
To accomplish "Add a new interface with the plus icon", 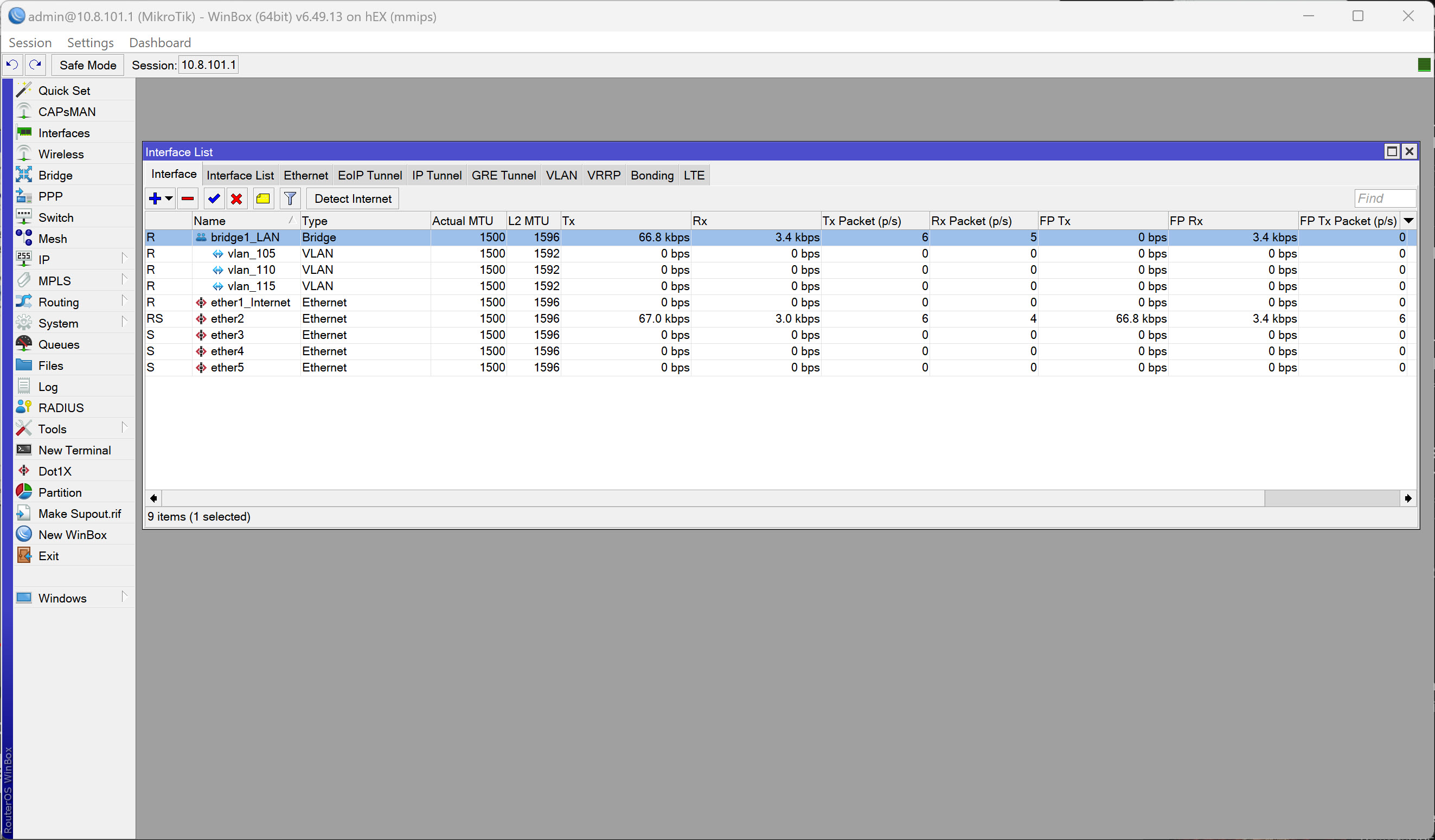I will tap(155, 198).
